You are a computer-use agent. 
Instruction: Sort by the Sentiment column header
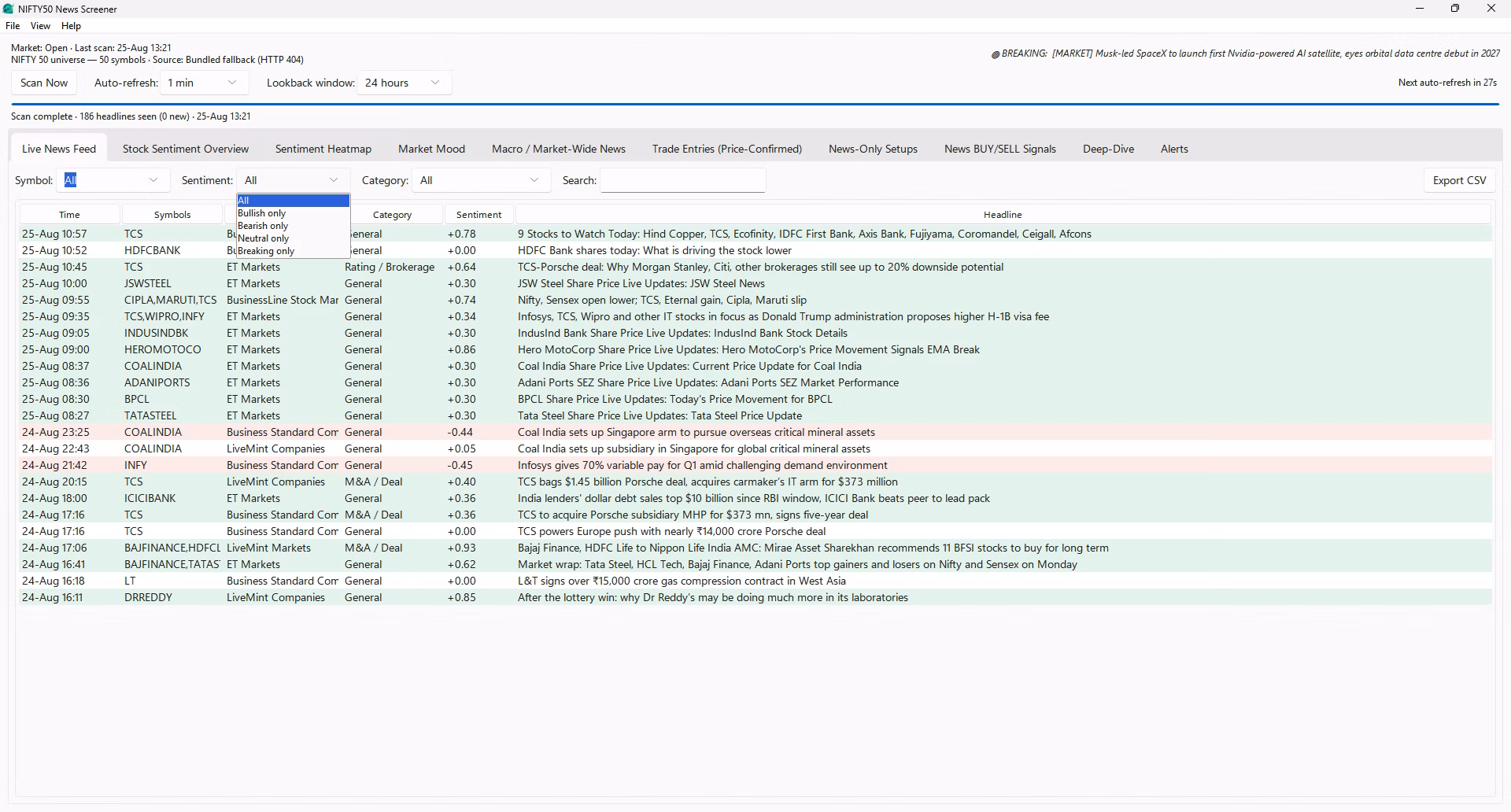pyautogui.click(x=478, y=214)
